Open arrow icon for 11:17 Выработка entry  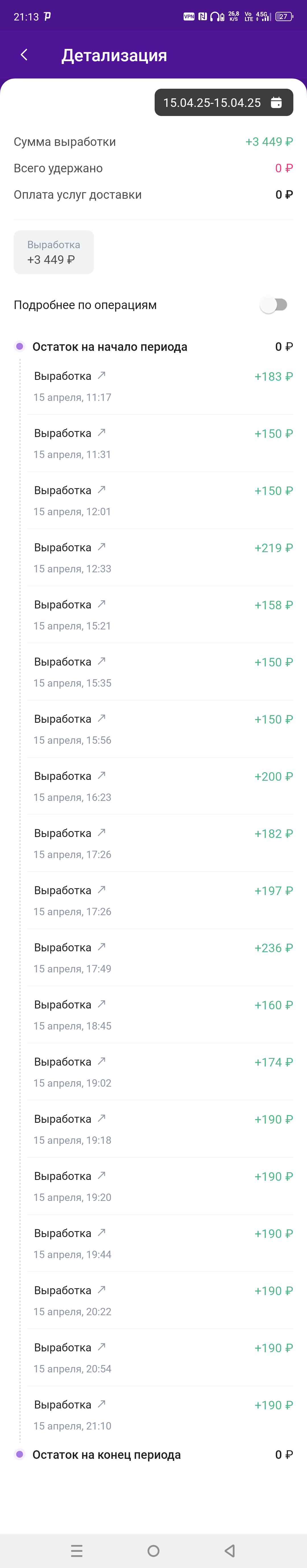click(x=102, y=375)
